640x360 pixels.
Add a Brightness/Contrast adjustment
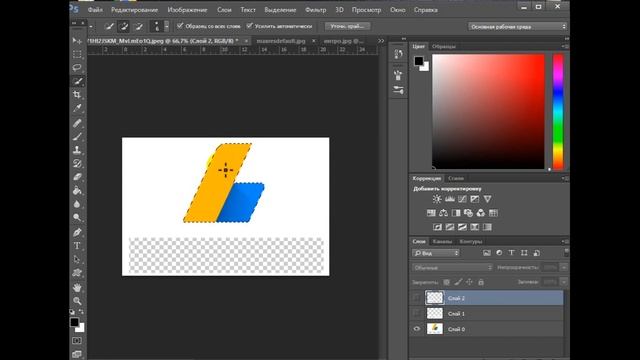(437, 199)
